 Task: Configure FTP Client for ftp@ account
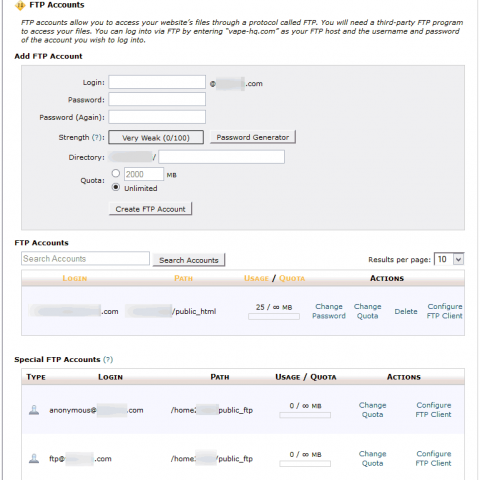tap(433, 458)
